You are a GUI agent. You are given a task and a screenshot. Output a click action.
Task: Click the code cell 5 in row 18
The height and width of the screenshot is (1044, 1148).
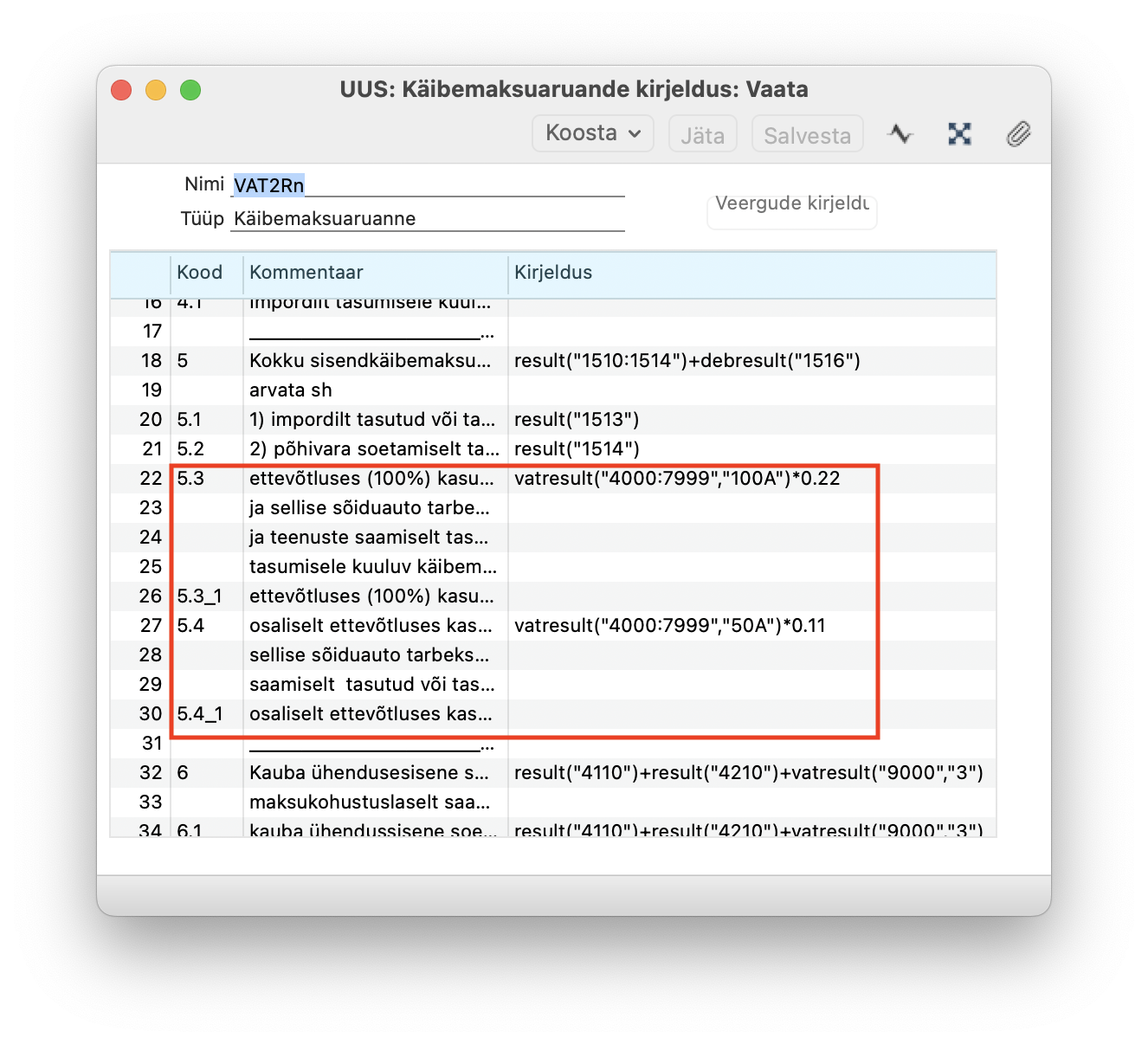[183, 361]
